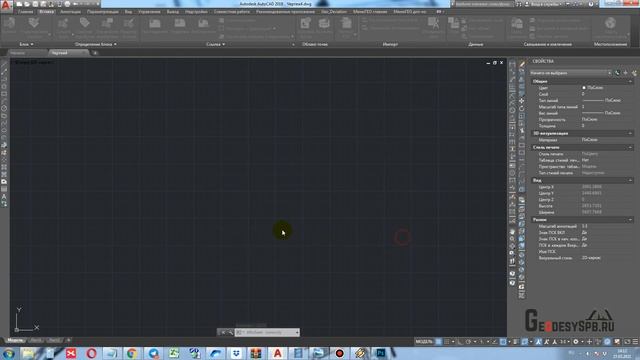Collapse the 3D-визуализация properties section
The height and width of the screenshot is (360, 640).
pos(630,133)
